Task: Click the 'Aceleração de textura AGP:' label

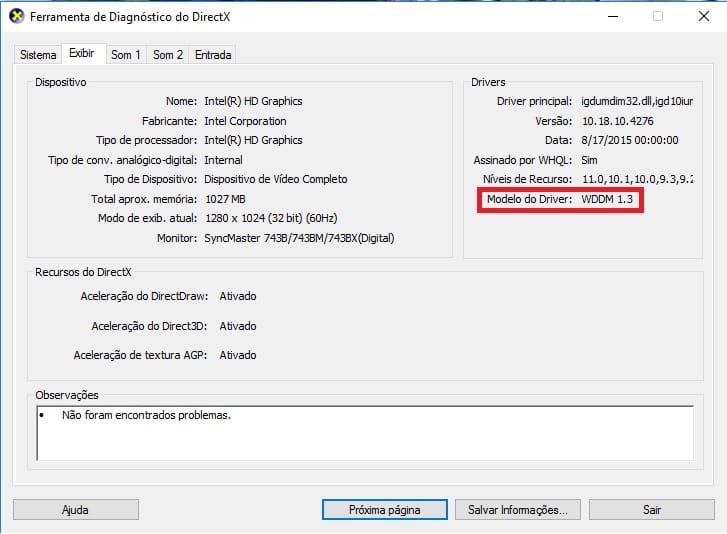Action: pos(140,355)
